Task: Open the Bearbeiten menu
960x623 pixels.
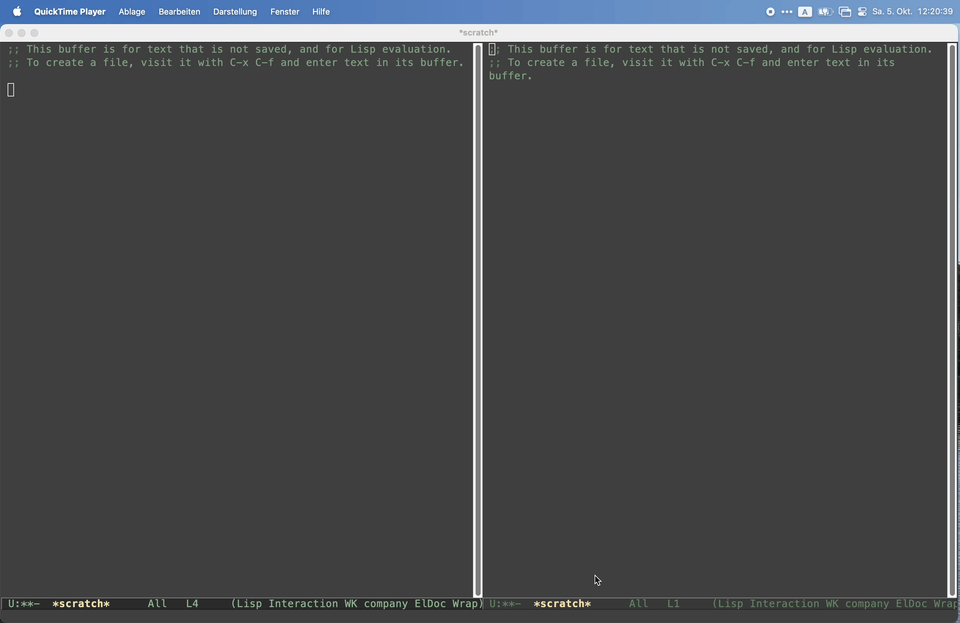Action: click(179, 12)
